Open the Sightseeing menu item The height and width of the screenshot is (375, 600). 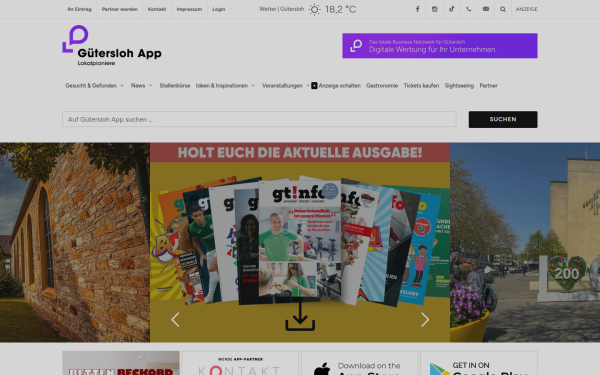[459, 85]
